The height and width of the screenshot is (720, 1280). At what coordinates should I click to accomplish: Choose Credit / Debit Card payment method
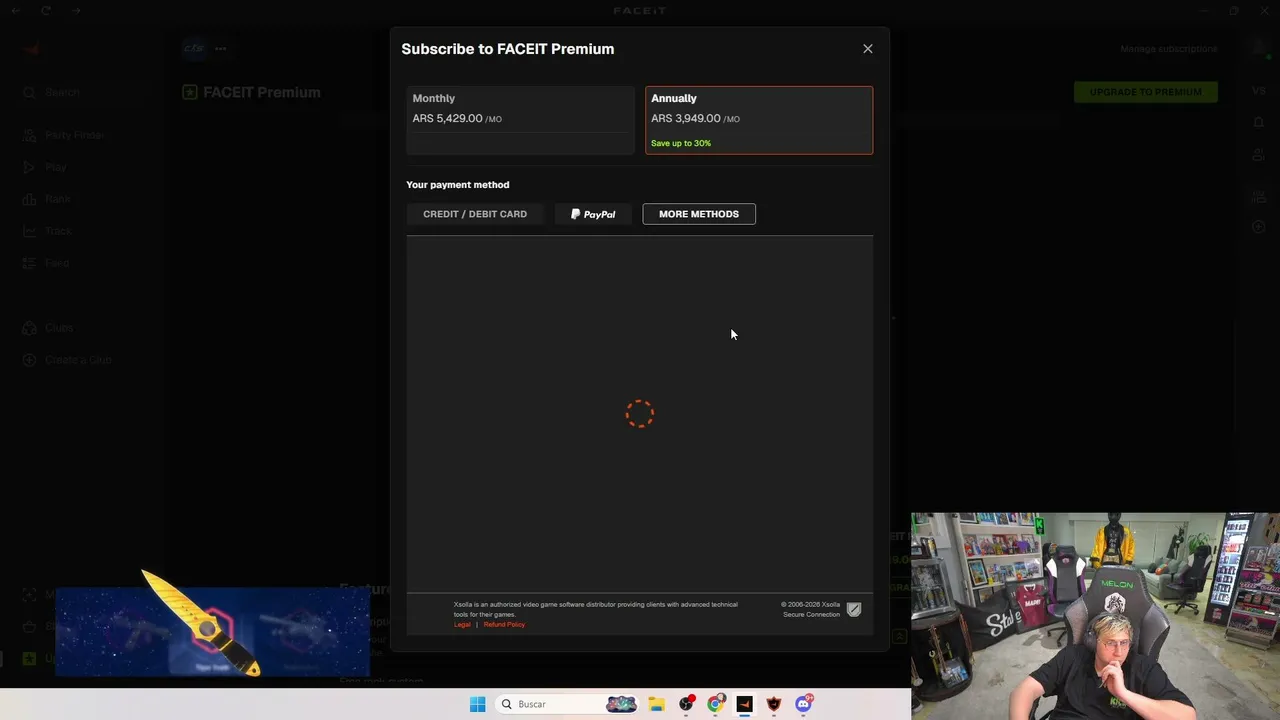tap(475, 214)
